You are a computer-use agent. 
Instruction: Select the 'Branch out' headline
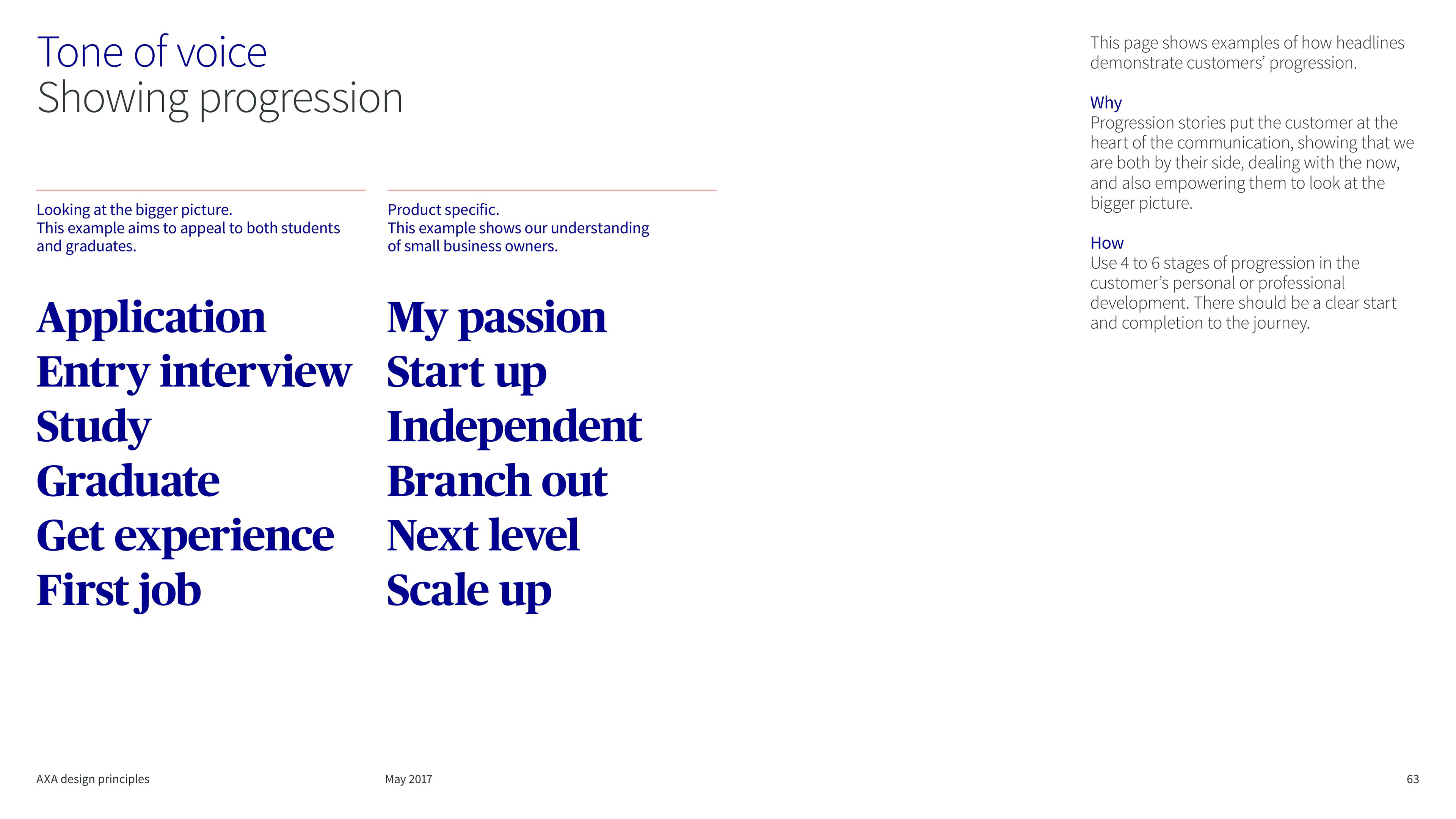(497, 481)
